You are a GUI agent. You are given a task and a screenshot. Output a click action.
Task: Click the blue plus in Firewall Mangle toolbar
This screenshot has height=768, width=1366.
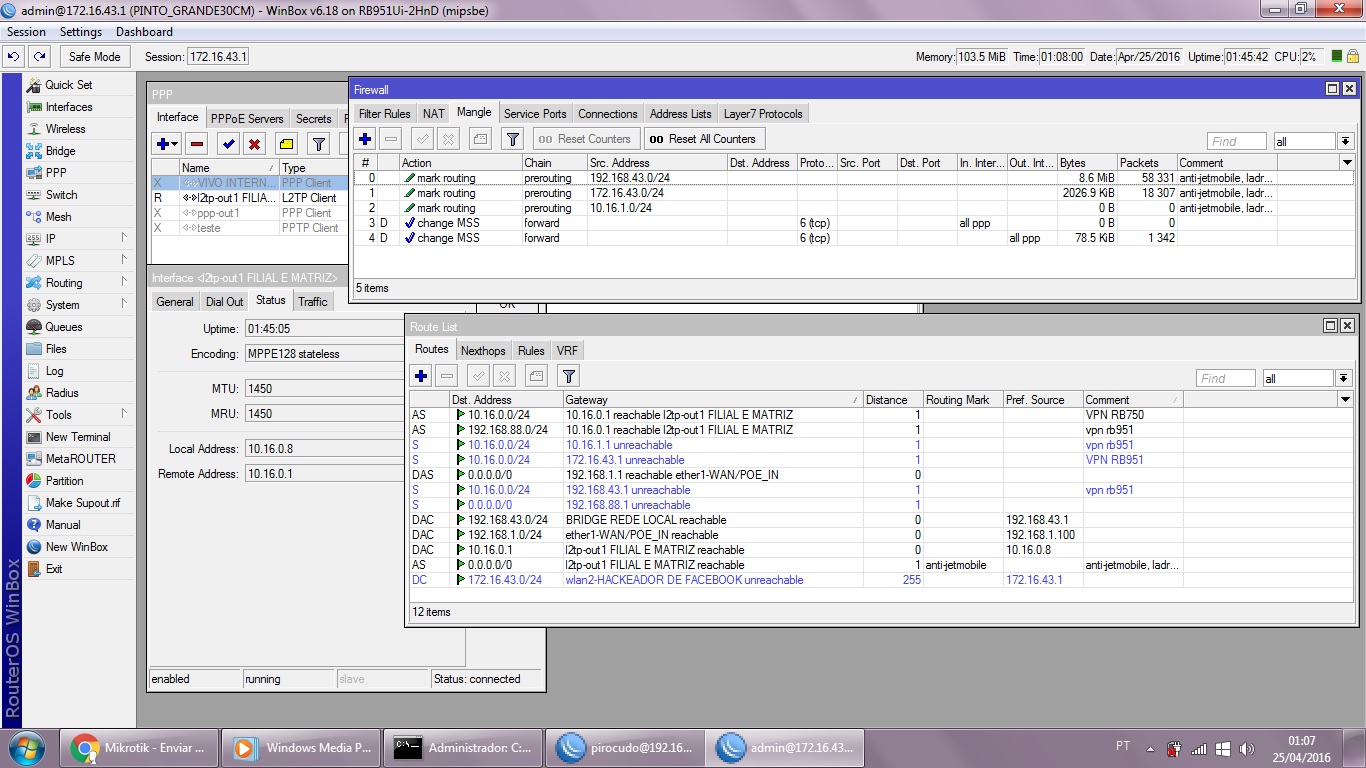tap(365, 139)
